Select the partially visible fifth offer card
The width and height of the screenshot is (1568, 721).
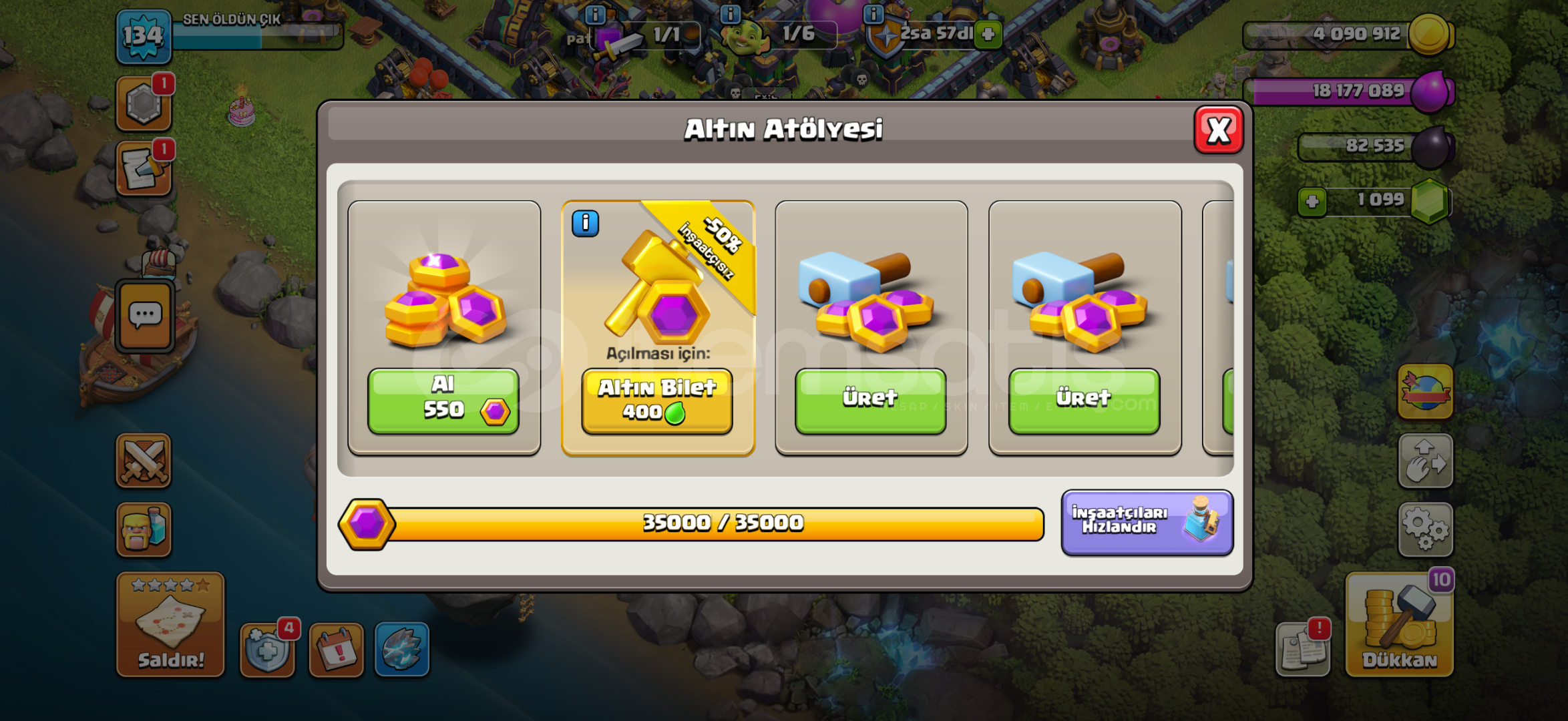1219,327
